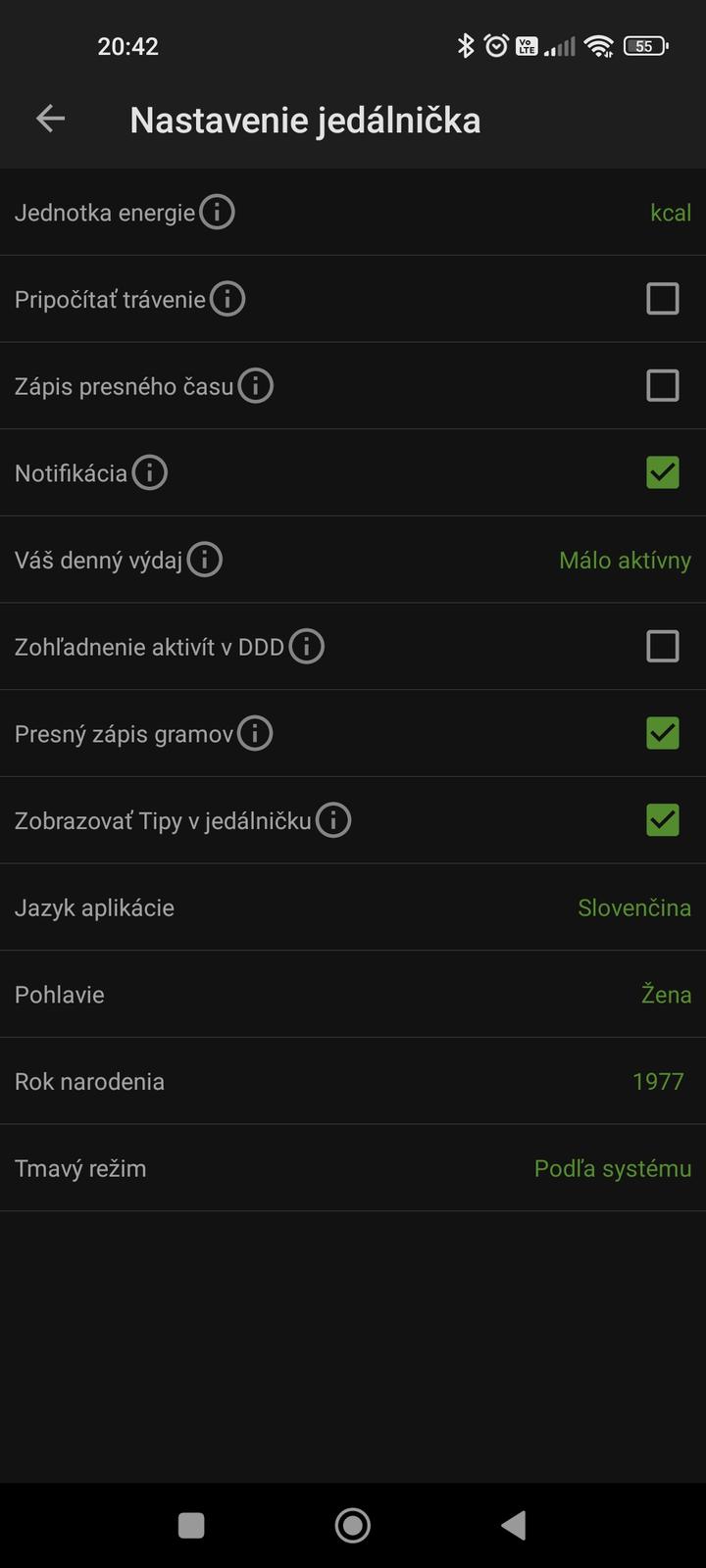Tap info icon next to Presný zápis gramov
706x1568 pixels.
(255, 733)
